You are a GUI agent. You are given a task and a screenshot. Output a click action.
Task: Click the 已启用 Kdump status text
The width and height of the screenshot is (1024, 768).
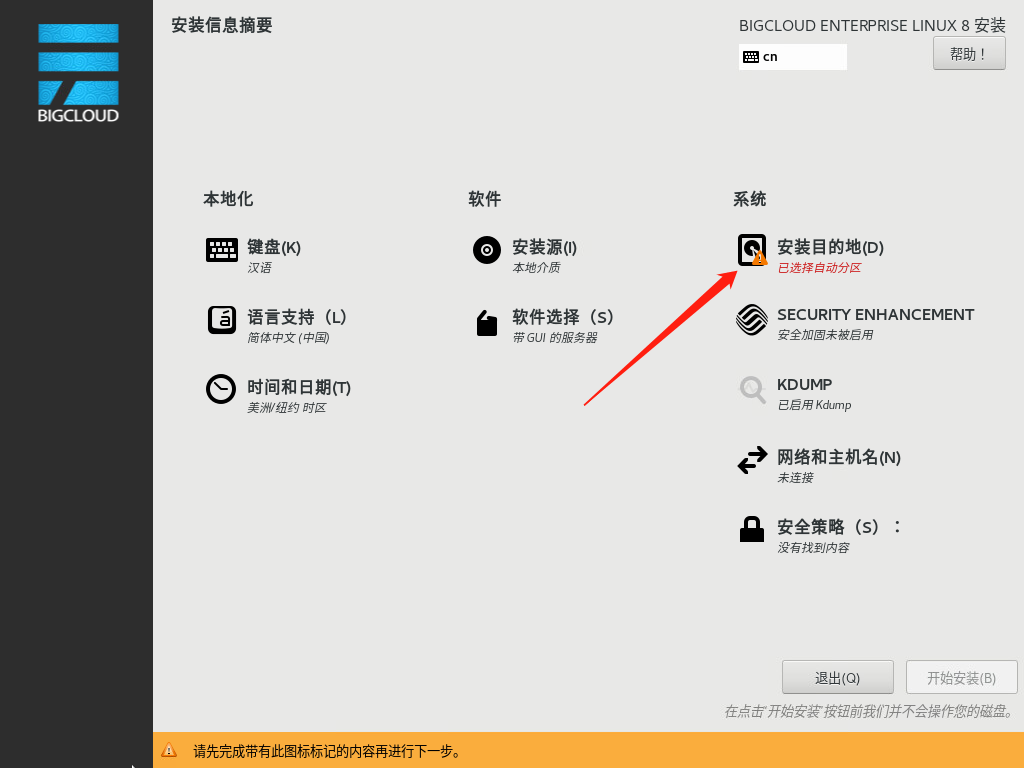click(x=816, y=405)
